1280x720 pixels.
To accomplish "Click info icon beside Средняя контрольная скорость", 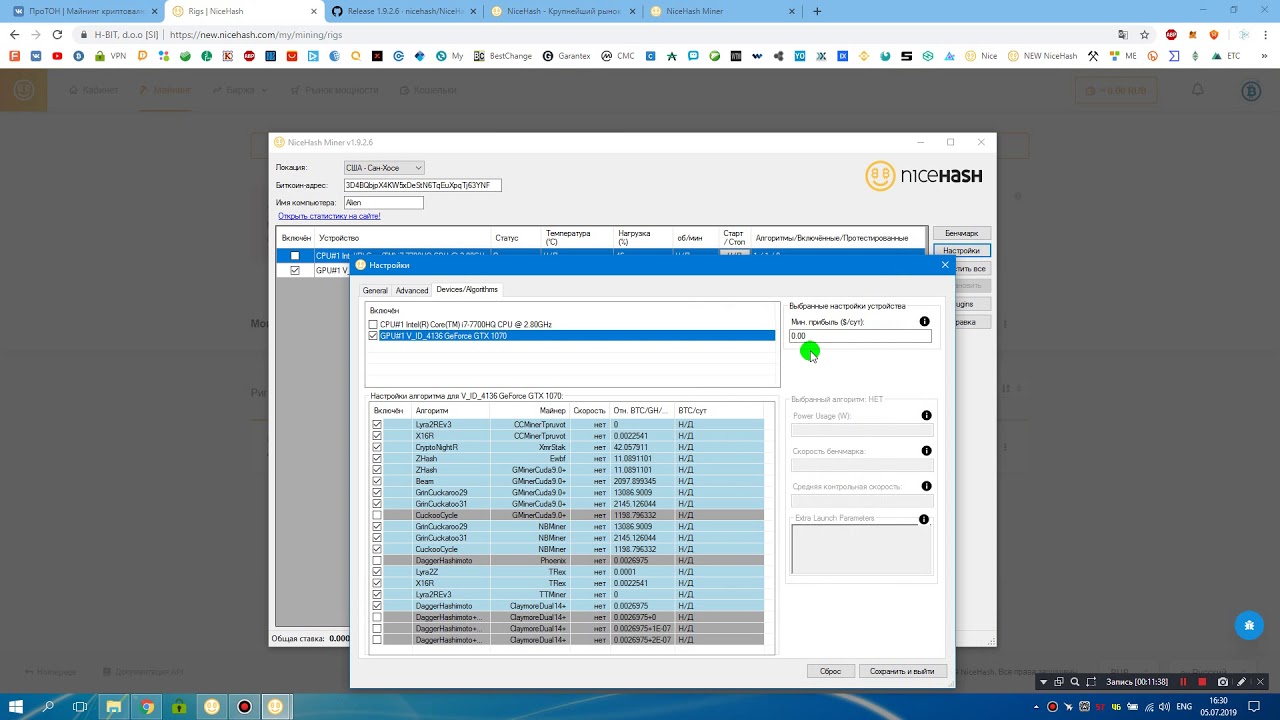I will (926, 486).
